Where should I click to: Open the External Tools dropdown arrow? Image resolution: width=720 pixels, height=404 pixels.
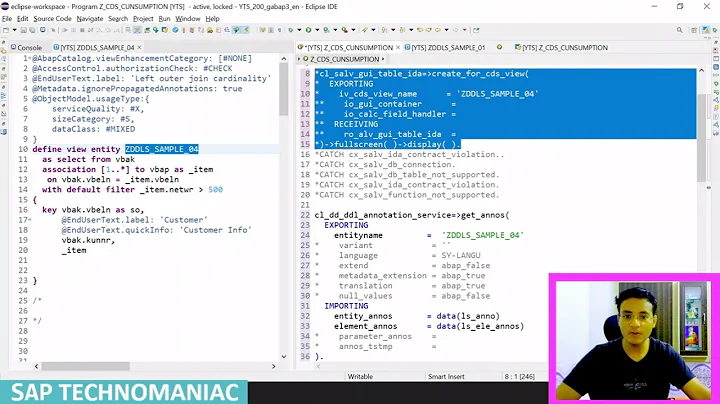[353, 30]
